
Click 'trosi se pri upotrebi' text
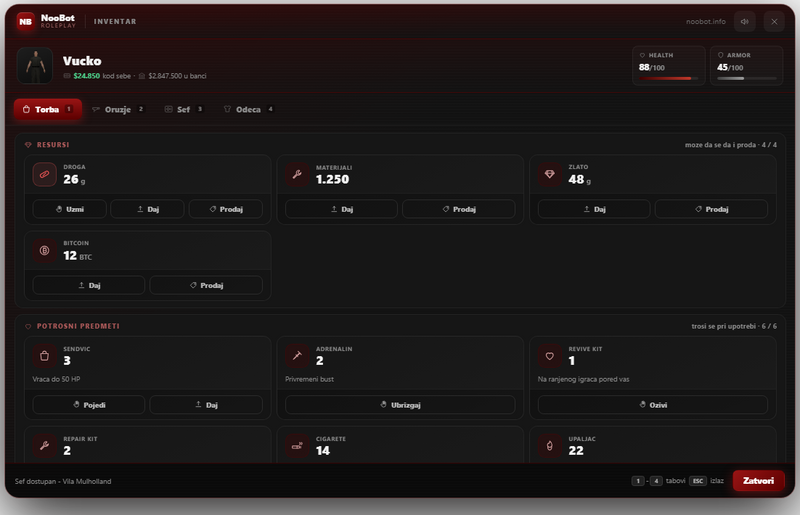(723, 326)
